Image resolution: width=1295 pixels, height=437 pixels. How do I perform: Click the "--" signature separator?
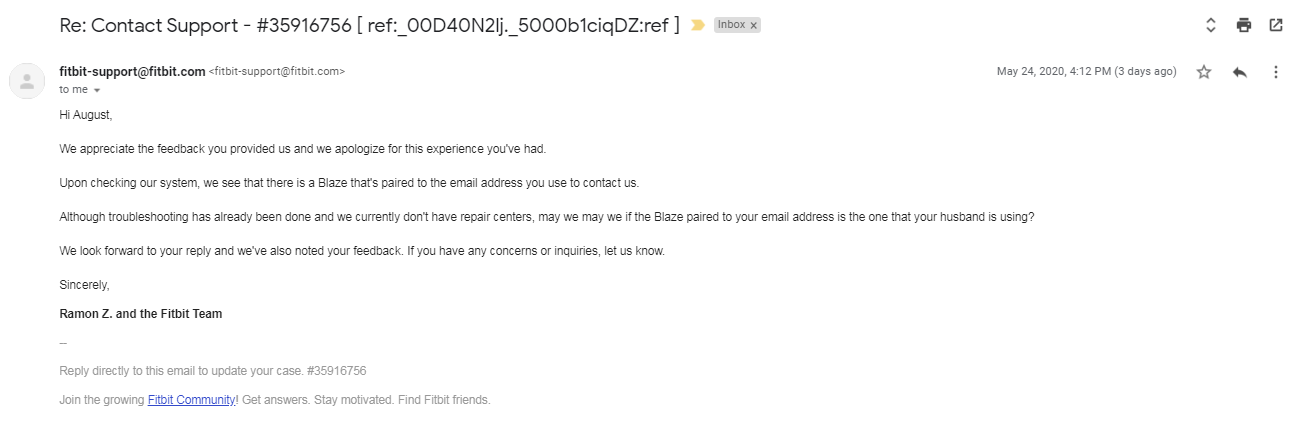63,343
